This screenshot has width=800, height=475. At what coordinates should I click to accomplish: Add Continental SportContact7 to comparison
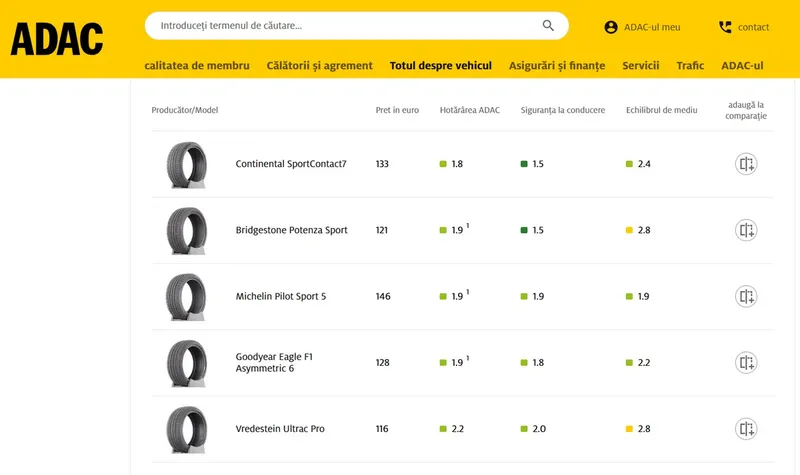click(x=746, y=164)
